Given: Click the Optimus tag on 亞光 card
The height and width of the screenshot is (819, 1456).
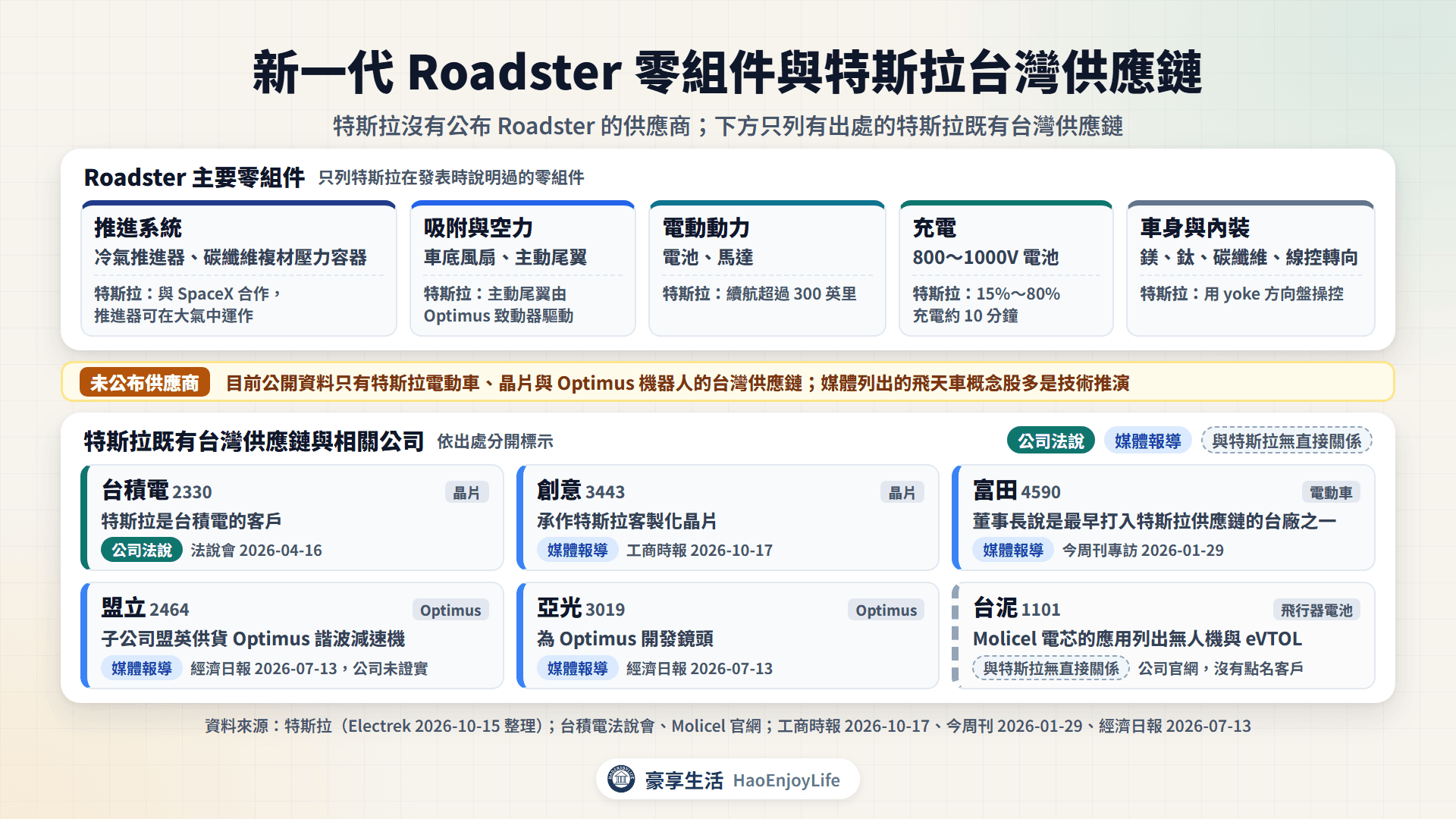Looking at the screenshot, I should pyautogui.click(x=886, y=610).
